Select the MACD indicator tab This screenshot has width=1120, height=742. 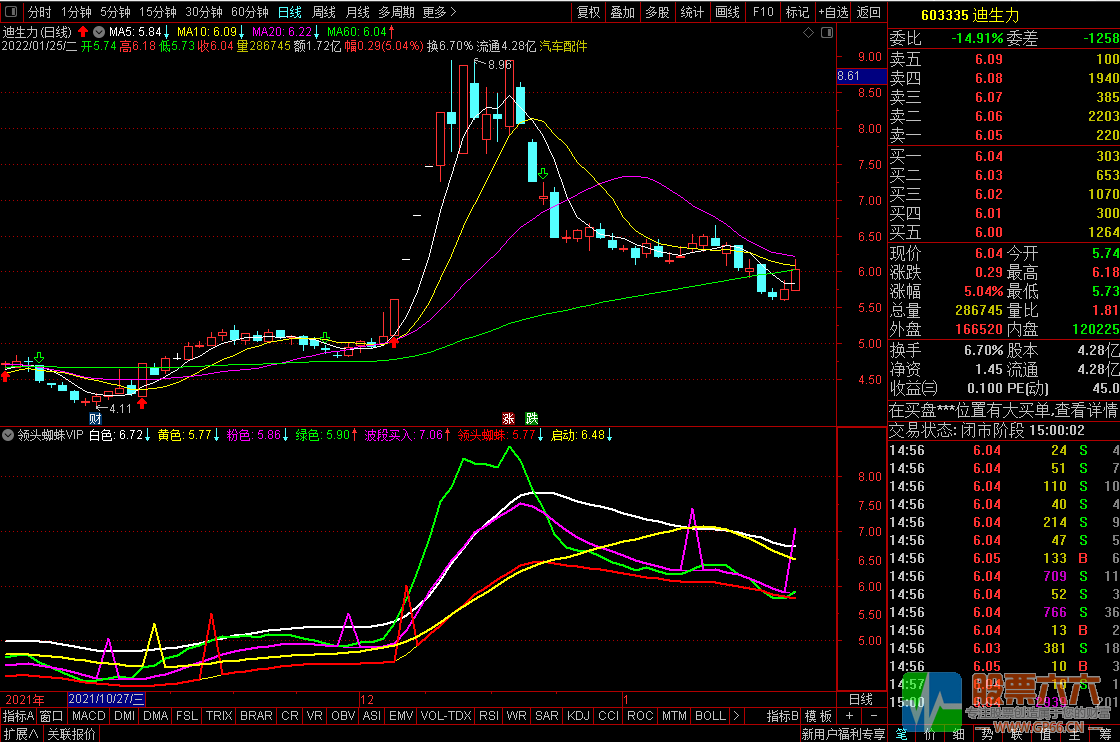[89, 716]
